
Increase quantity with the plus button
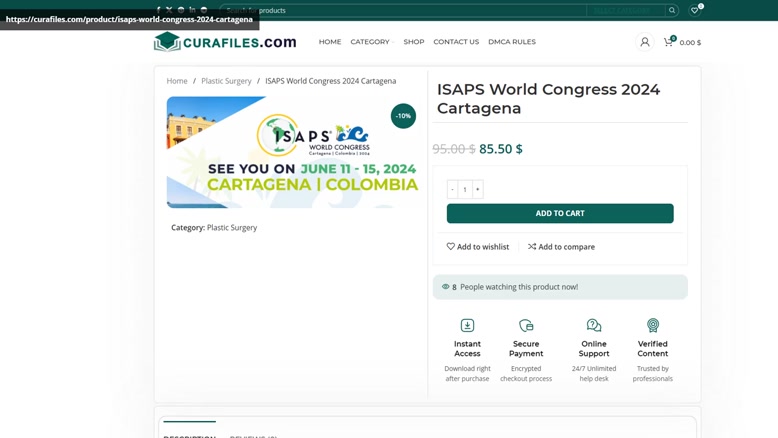click(x=477, y=189)
